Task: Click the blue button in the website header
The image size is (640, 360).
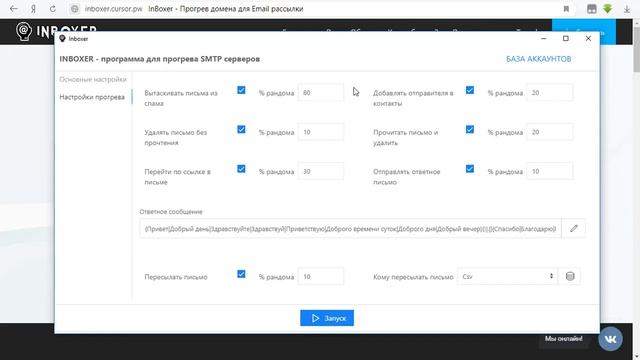Action: (584, 32)
